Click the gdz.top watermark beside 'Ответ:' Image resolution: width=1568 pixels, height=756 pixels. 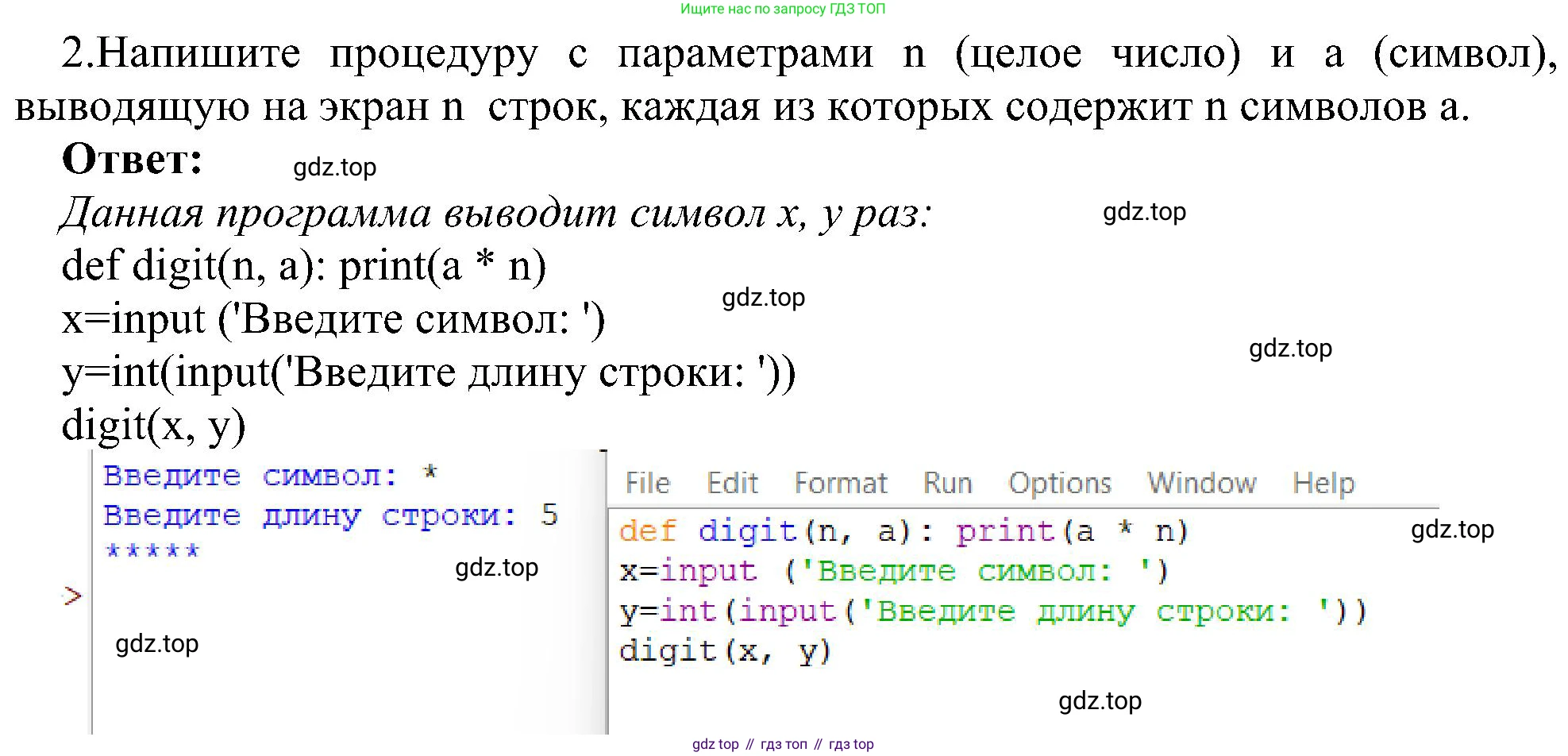334,168
